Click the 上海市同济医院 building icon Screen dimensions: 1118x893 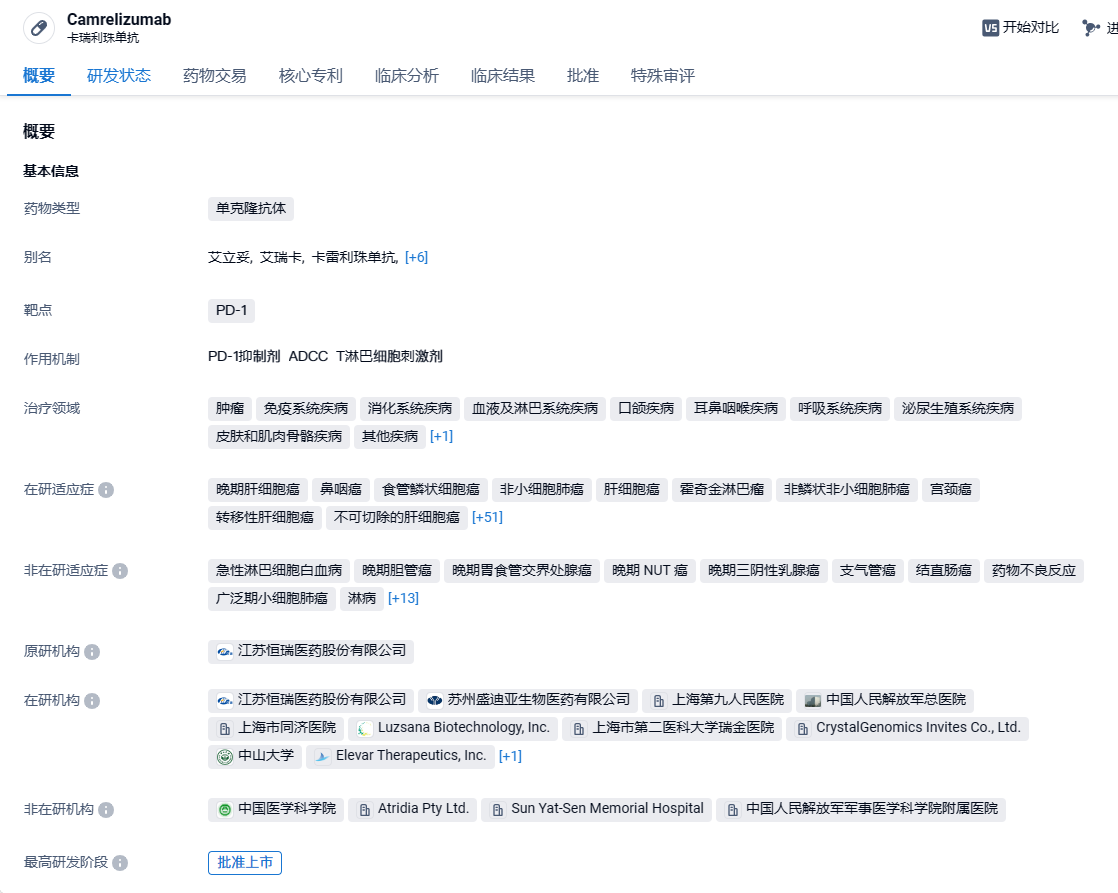click(x=225, y=728)
